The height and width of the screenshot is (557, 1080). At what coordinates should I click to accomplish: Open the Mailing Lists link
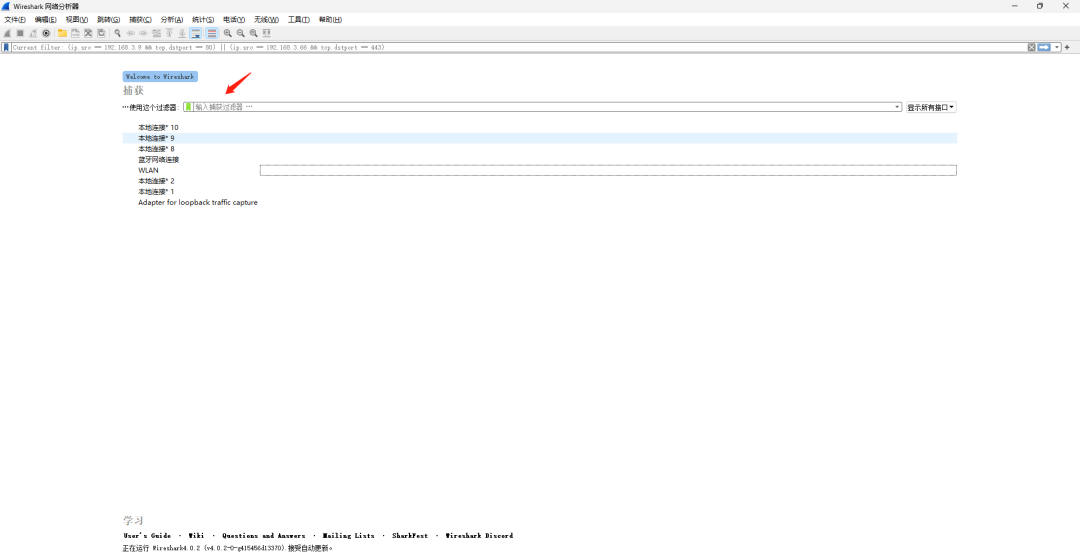[x=349, y=536]
